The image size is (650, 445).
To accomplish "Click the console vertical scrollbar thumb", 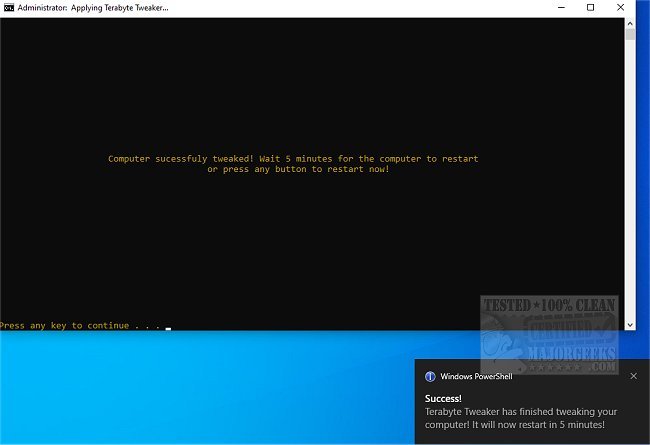I will [630, 34].
